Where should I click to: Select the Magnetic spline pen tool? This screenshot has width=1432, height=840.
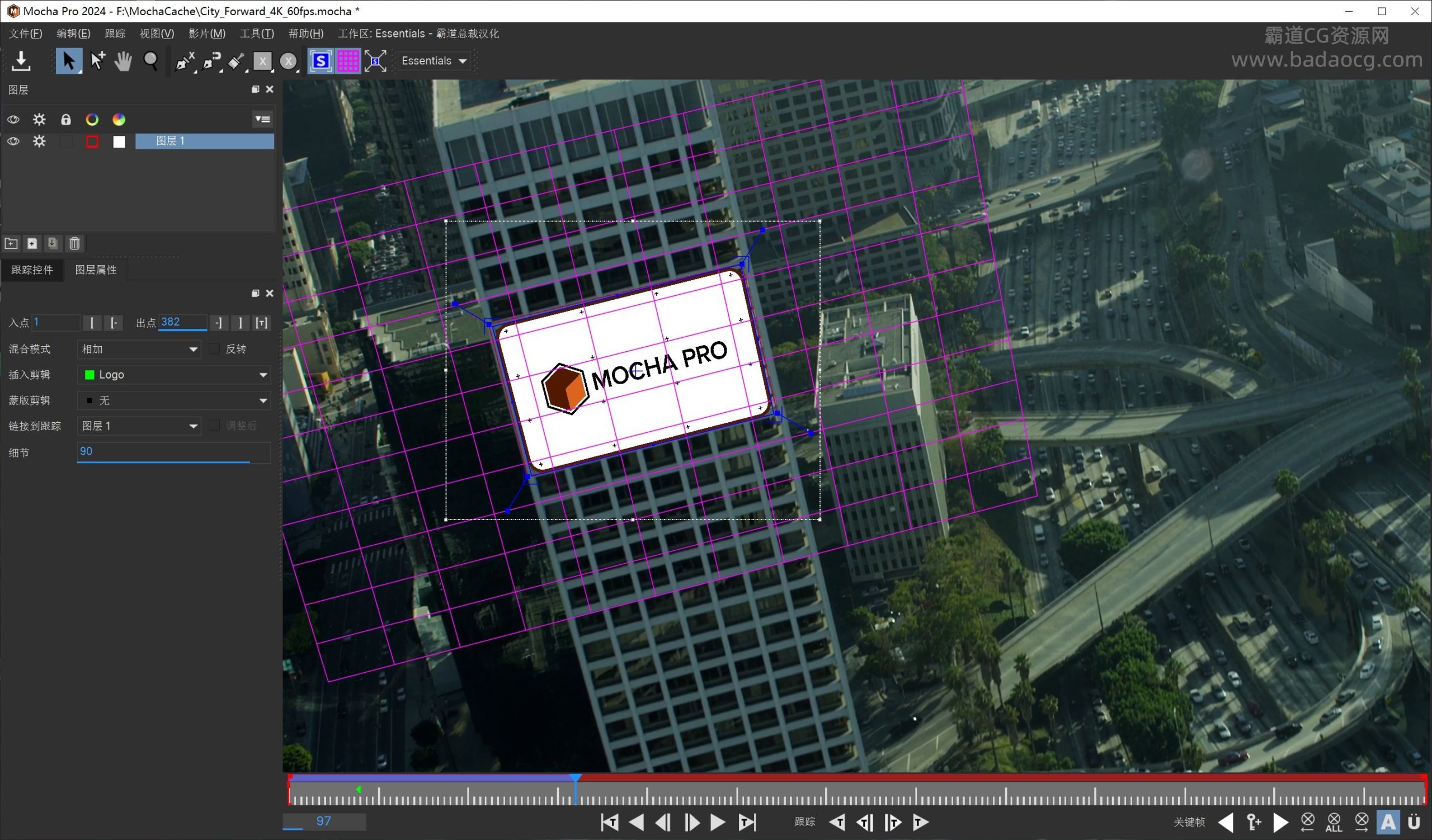[212, 61]
